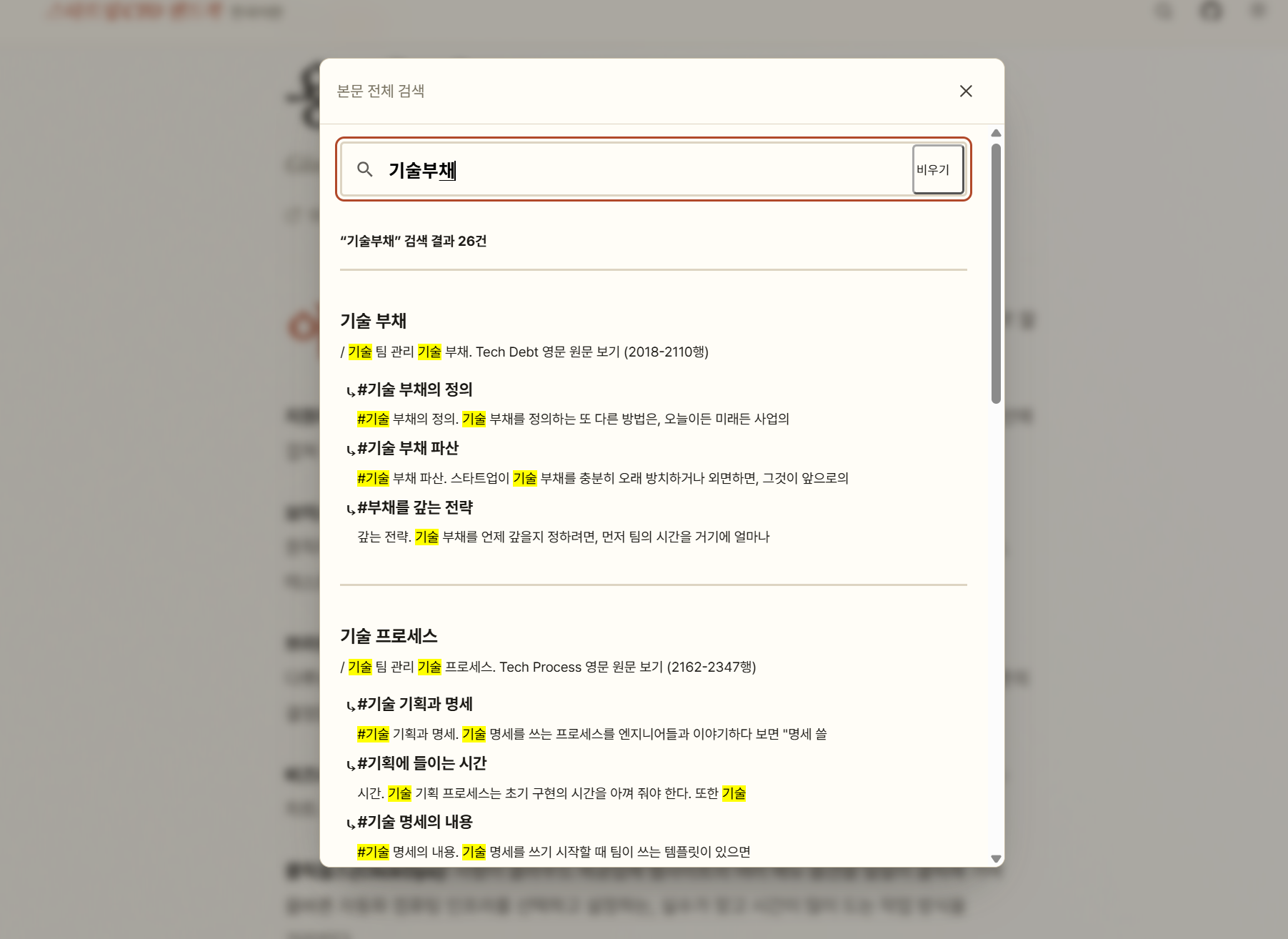Click the blurred theme icon at header's far right

(x=1258, y=11)
